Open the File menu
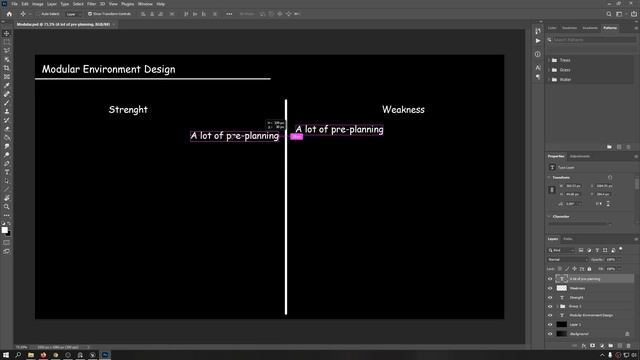 [14, 4]
